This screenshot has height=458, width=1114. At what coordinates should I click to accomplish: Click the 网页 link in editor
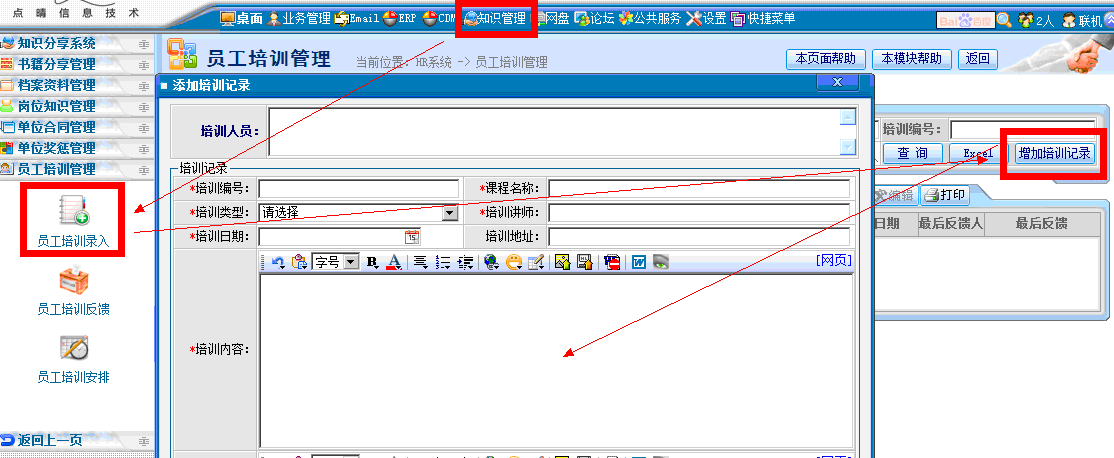click(834, 260)
